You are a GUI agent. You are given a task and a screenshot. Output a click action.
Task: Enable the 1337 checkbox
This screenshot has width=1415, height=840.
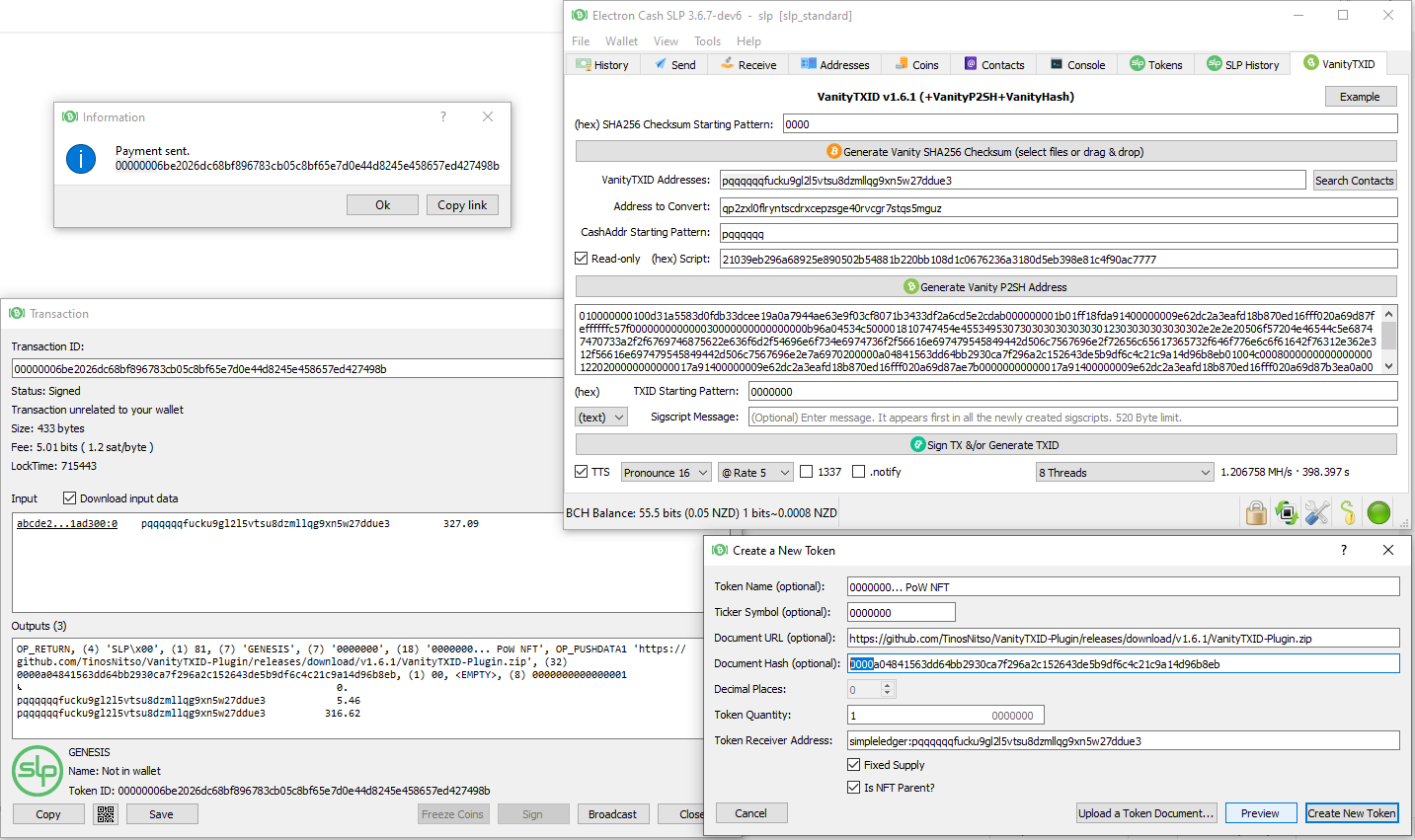pos(807,471)
